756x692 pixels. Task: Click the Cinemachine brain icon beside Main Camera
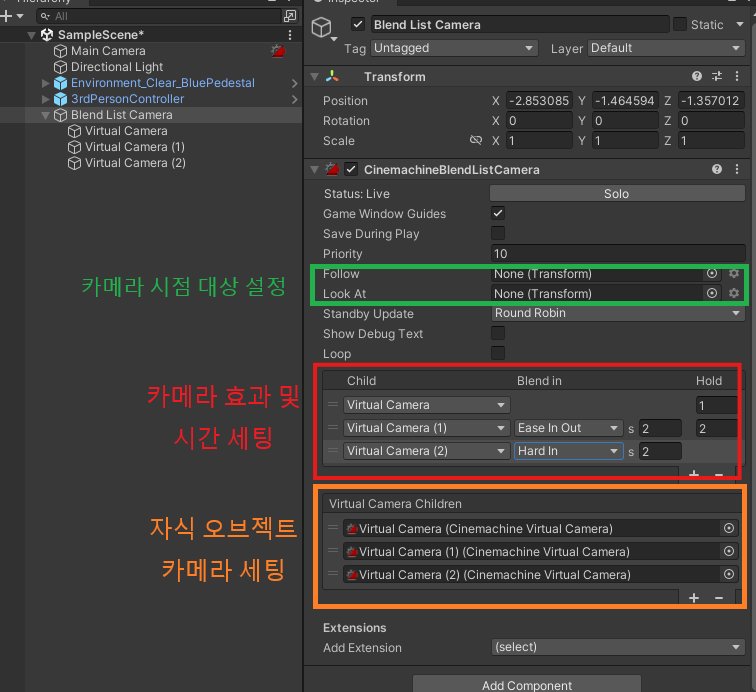coord(278,51)
